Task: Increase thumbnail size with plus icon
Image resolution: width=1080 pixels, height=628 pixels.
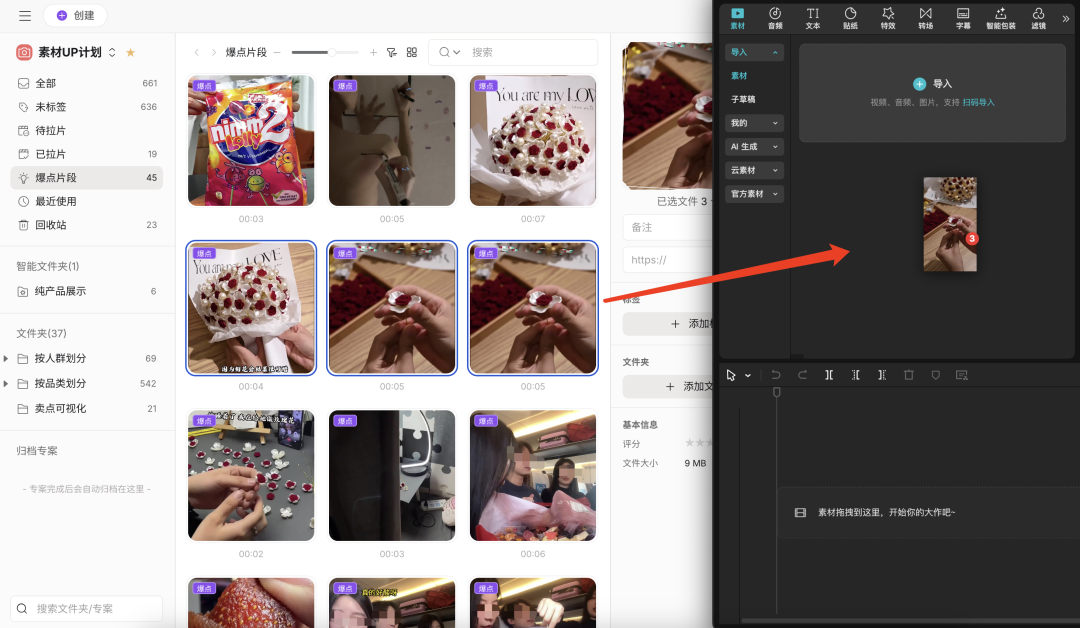Action: pos(373,52)
